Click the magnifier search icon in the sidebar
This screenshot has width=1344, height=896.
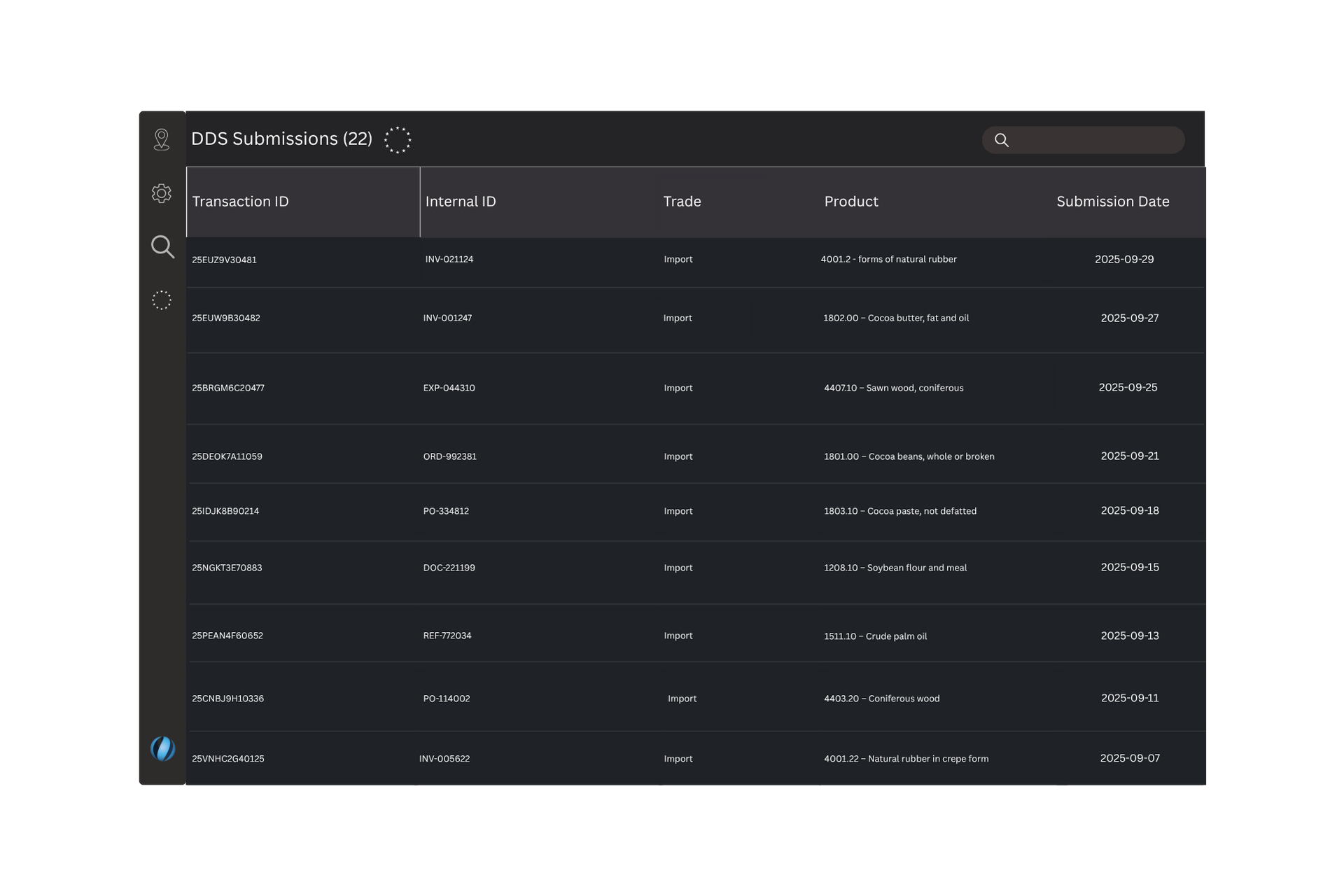(x=162, y=247)
